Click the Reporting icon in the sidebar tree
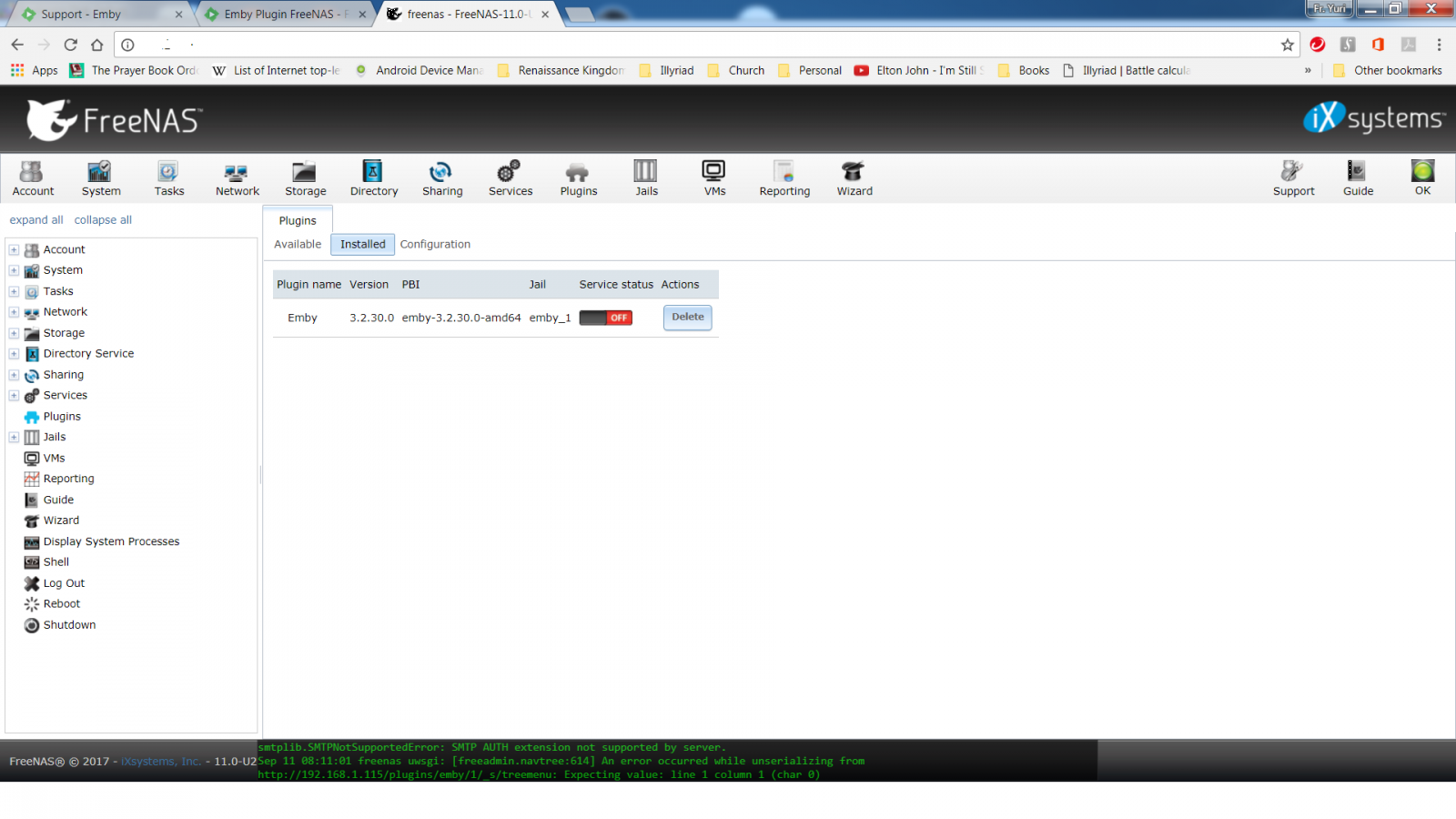Image resolution: width=1456 pixels, height=819 pixels. pos(32,479)
